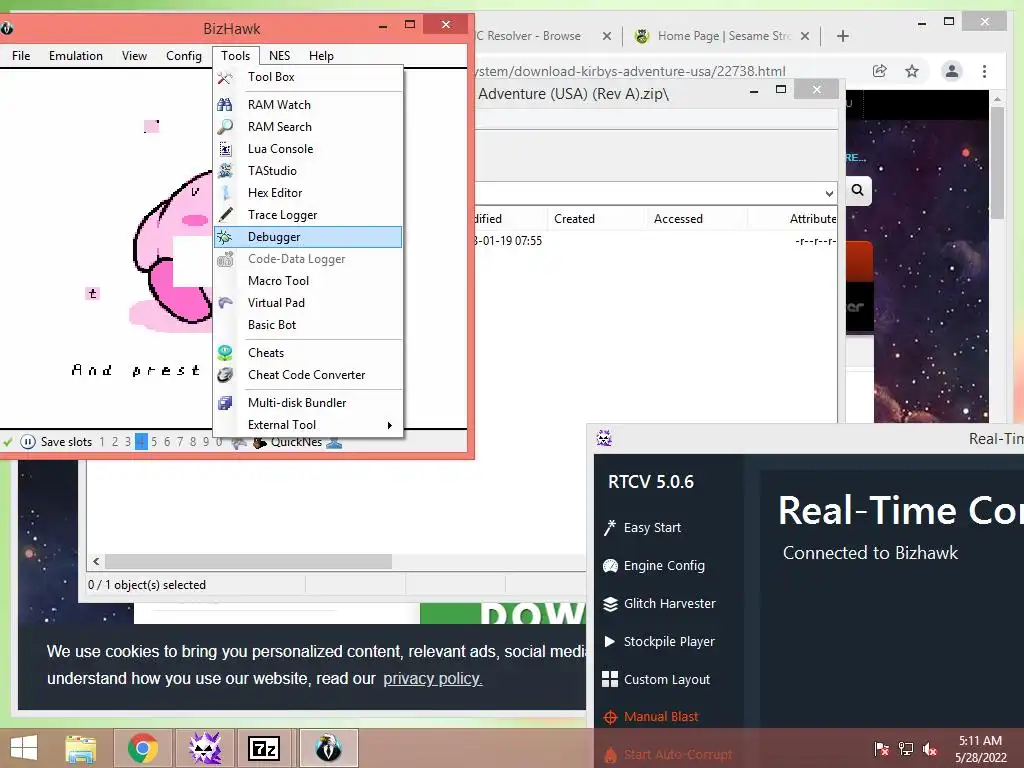
Task: Click the TAStudio icon
Action: coord(225,171)
